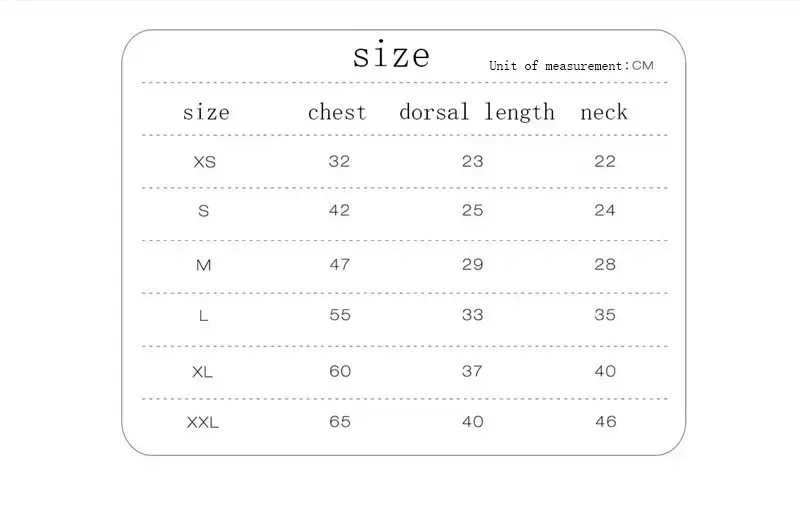The image size is (800, 509).
Task: Click the large 'size' title text
Action: [x=391, y=54]
